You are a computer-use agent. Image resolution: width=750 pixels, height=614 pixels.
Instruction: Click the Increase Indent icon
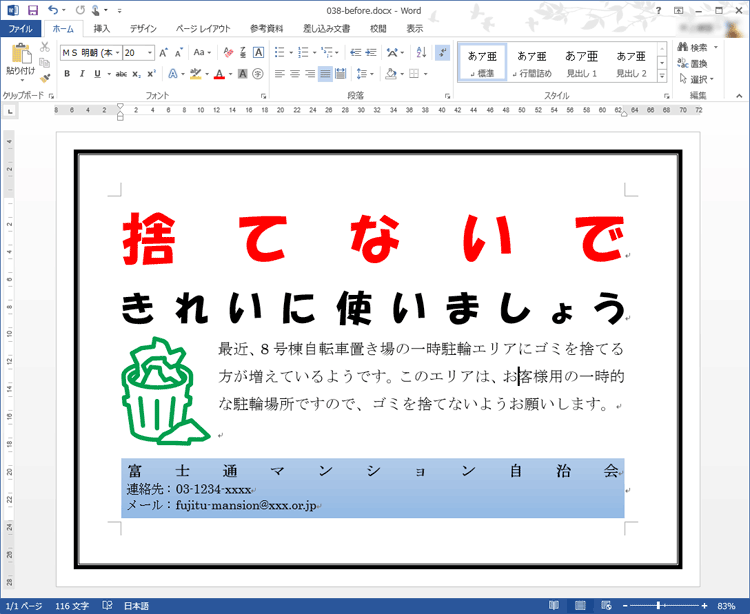tap(371, 53)
